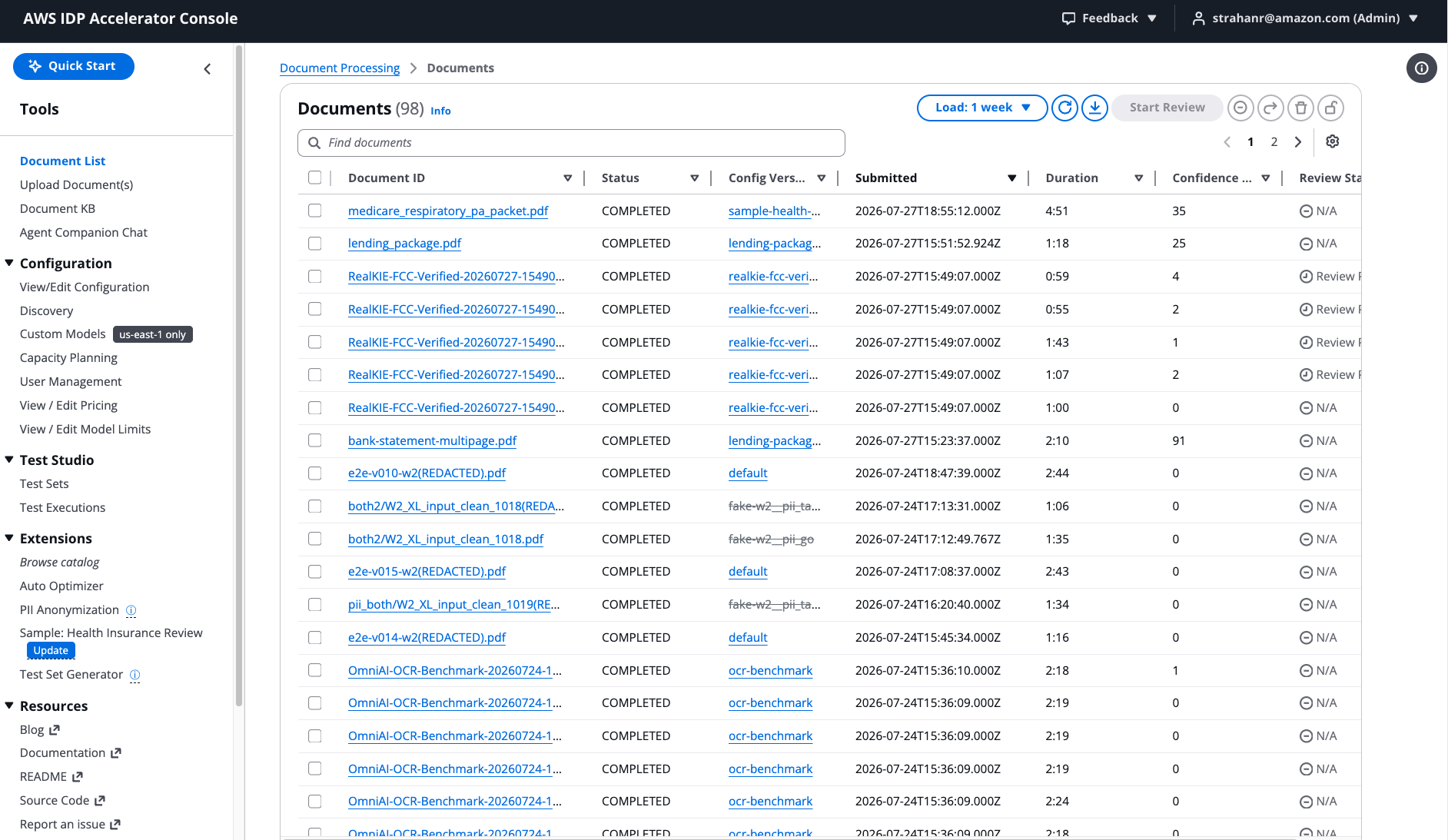1448x840 pixels.
Task: Open Agent Companion Chat
Action: coord(84,233)
